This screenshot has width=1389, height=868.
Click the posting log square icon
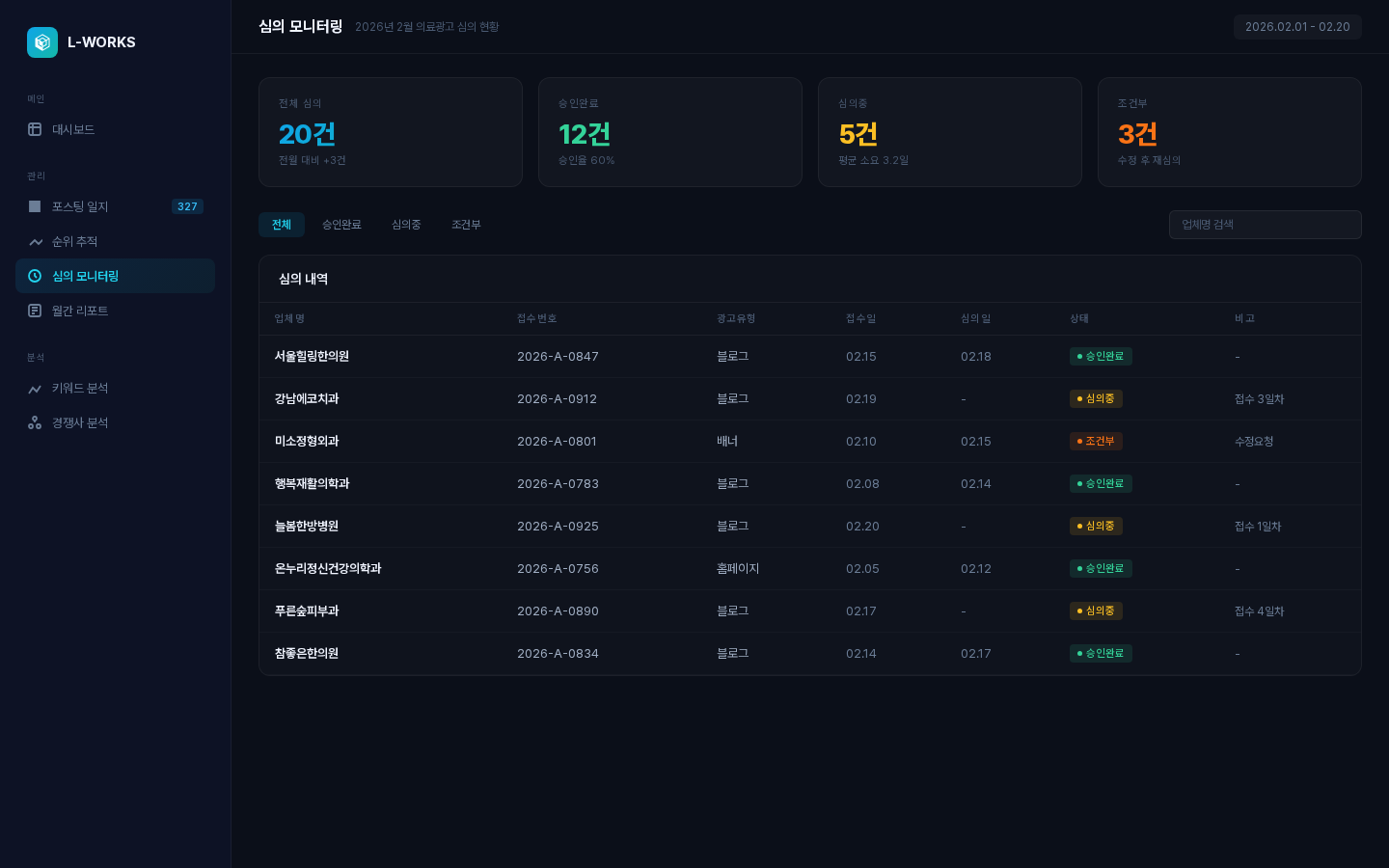click(35, 206)
